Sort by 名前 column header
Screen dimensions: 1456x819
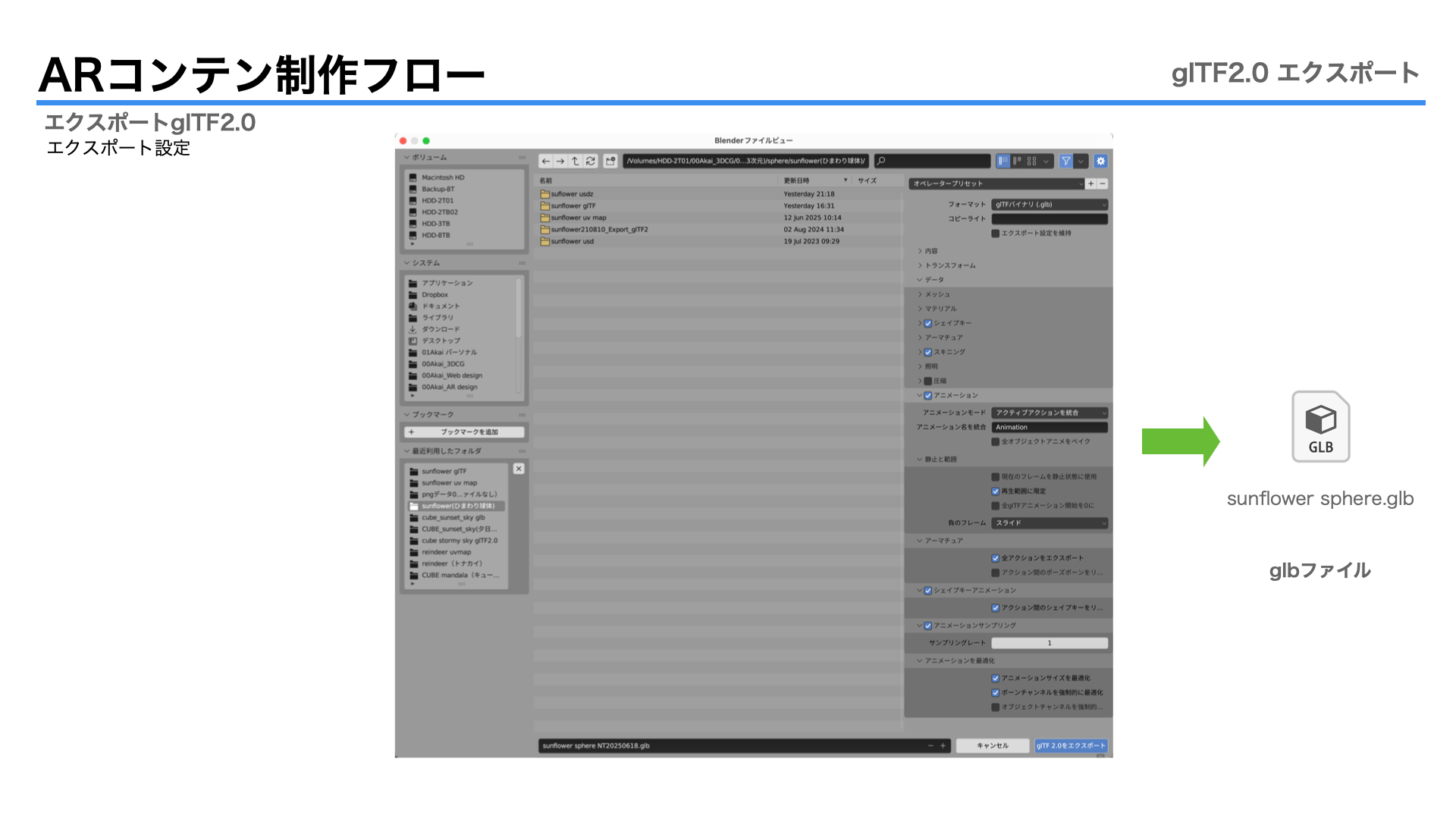coord(657,180)
